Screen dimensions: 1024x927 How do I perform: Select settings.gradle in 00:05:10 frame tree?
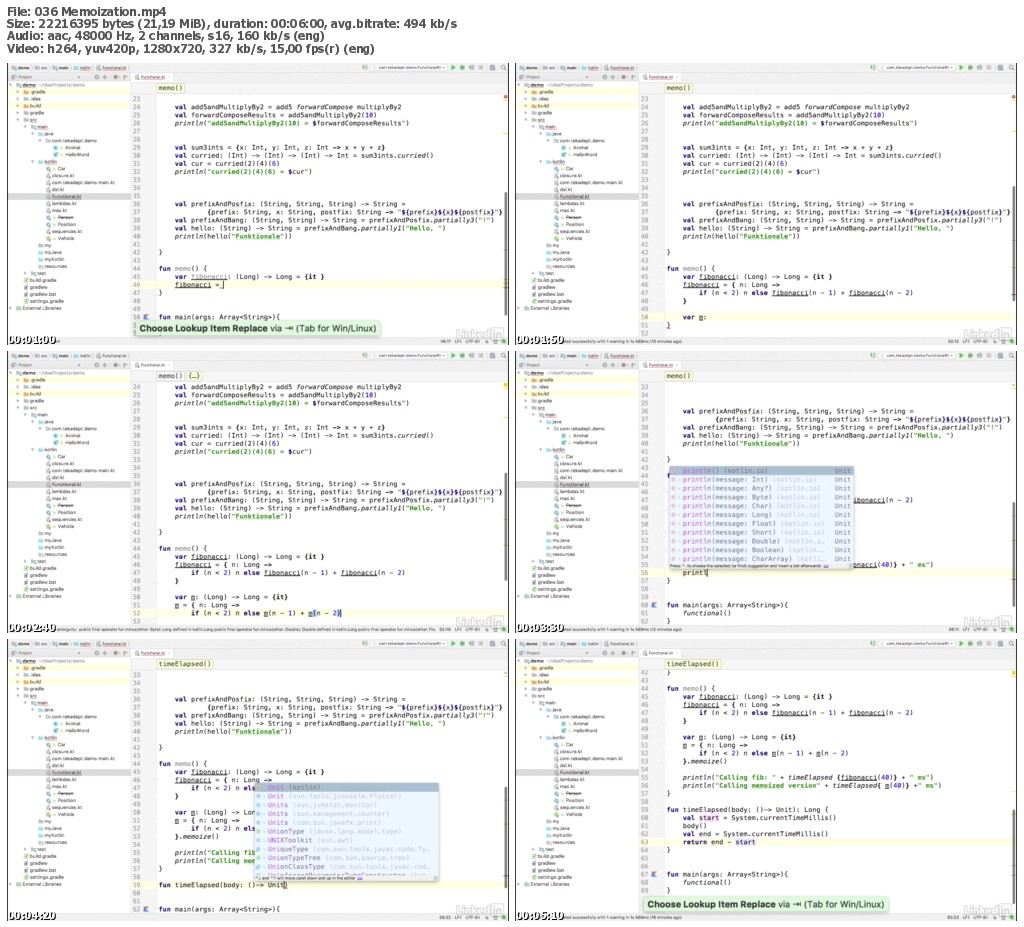[552, 877]
